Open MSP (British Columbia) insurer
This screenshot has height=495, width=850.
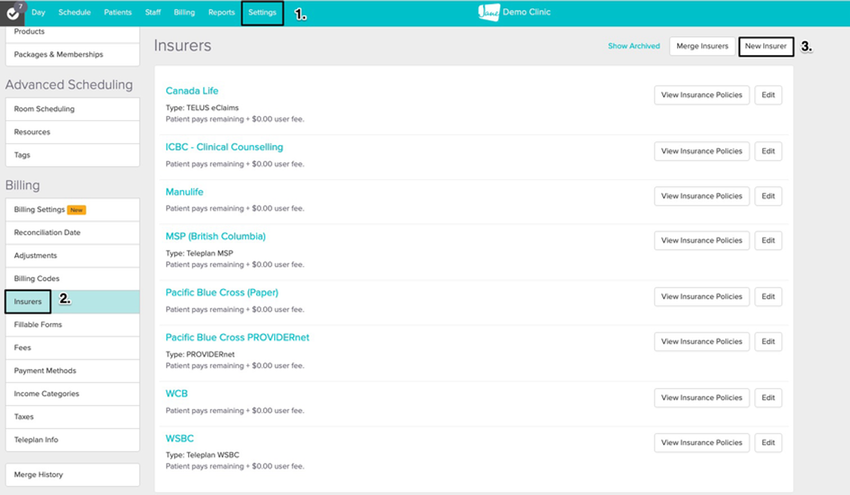[x=215, y=236]
